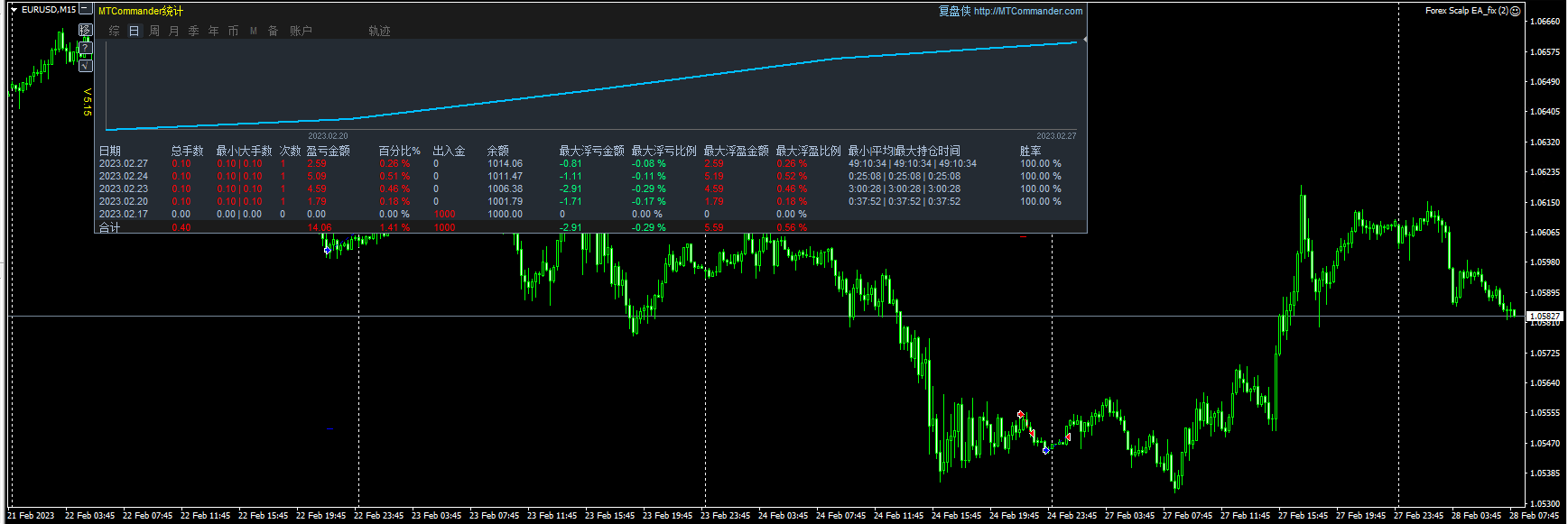Click the red sell arrow marker on chart

click(1021, 415)
